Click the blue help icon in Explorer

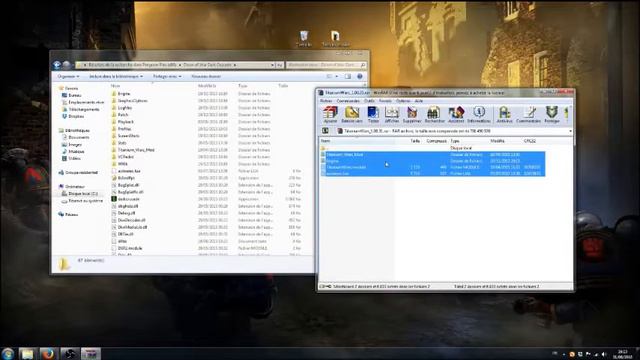coord(360,76)
